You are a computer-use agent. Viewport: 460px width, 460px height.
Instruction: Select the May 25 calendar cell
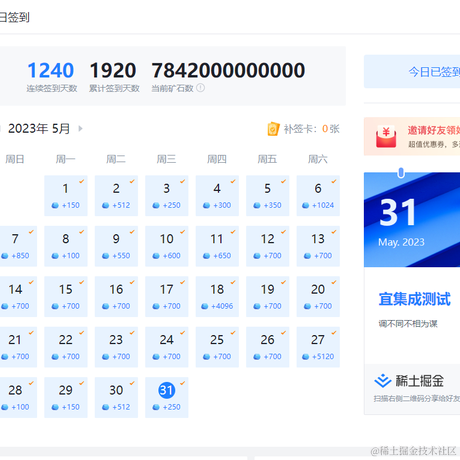pos(217,347)
